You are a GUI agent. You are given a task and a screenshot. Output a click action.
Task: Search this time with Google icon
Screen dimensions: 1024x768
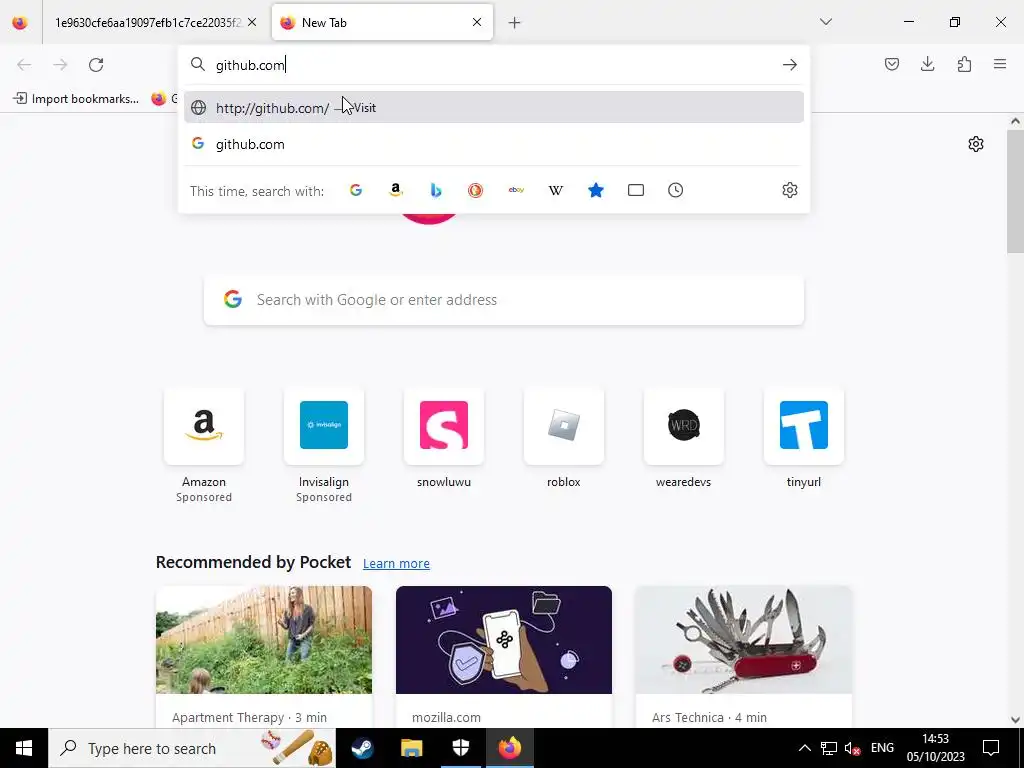point(356,190)
